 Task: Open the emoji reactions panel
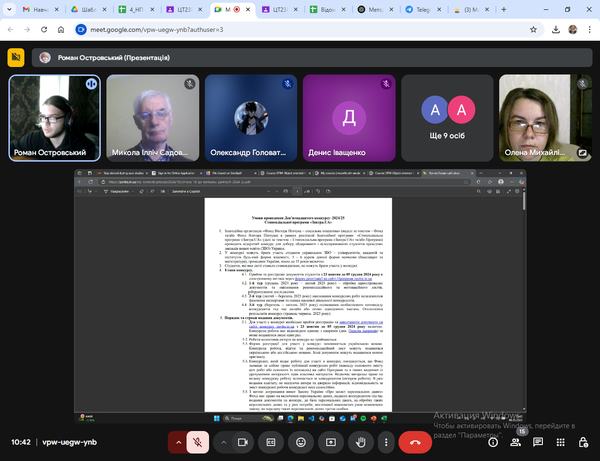pos(301,441)
